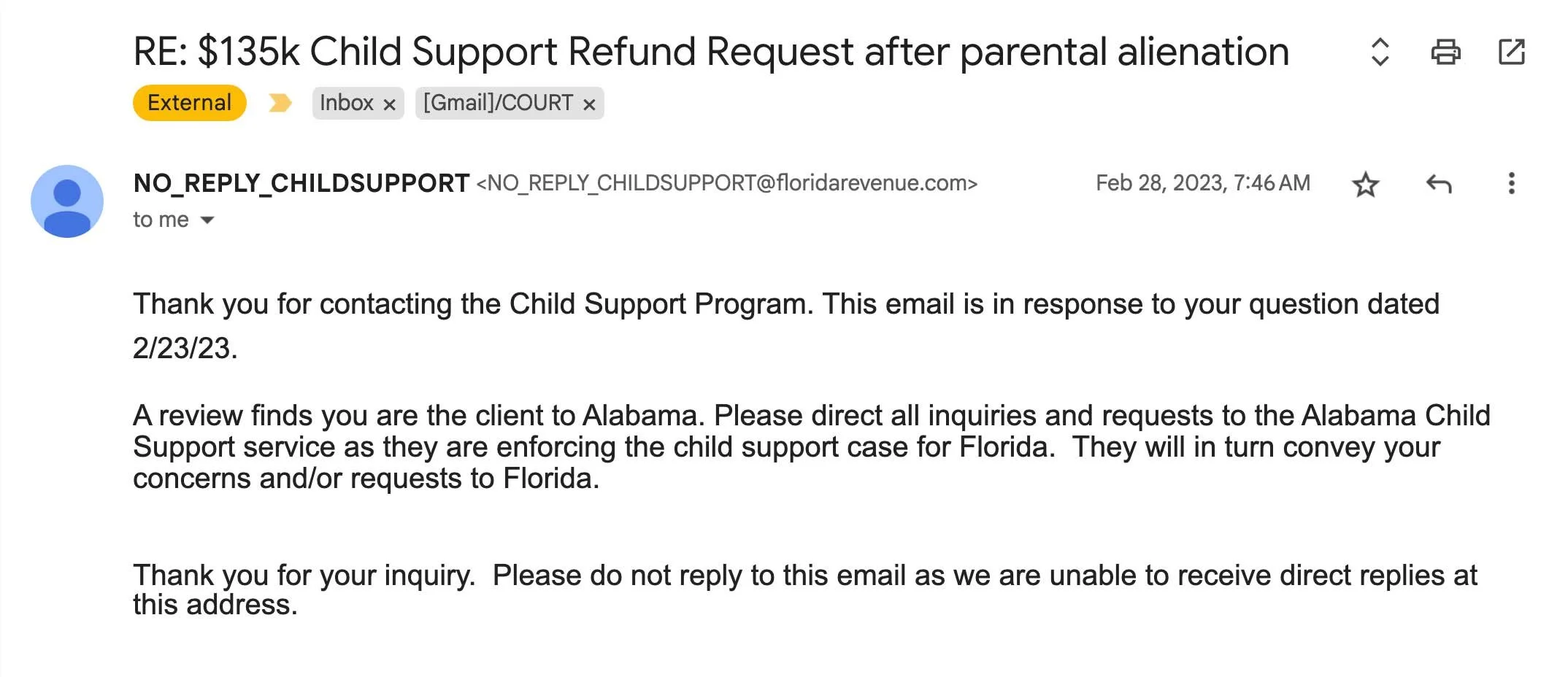Click the External tag
The image size is (1568, 677).
pyautogui.click(x=190, y=103)
